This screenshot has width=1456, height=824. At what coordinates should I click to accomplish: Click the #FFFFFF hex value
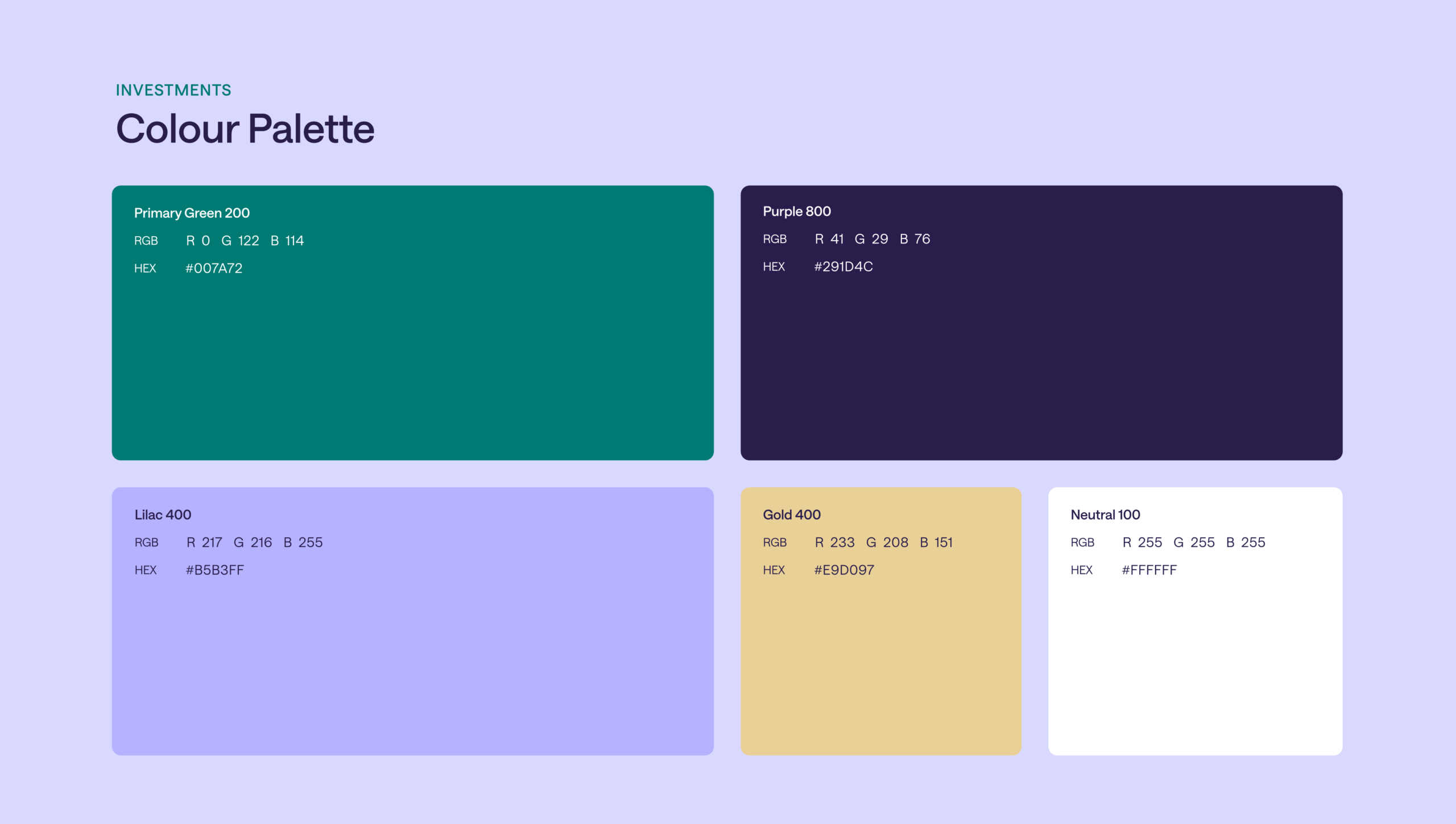(1149, 570)
